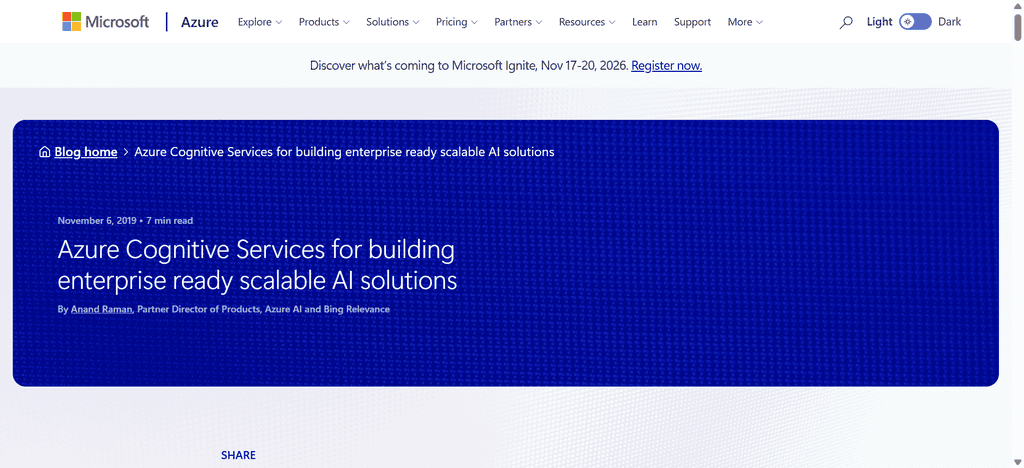Go to Blog home breadcrumb
The height and width of the screenshot is (468, 1024).
pyautogui.click(x=86, y=152)
